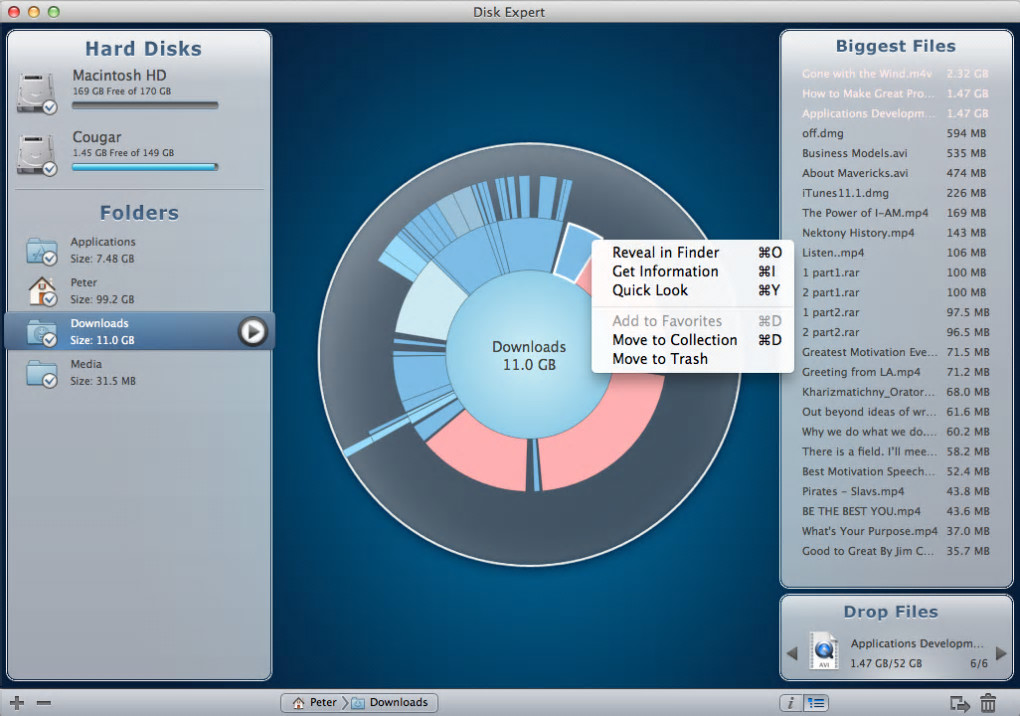Screen dimensions: 1020x716
Task: Select What's Your Purpose.mp4
Action: pyautogui.click(x=895, y=531)
